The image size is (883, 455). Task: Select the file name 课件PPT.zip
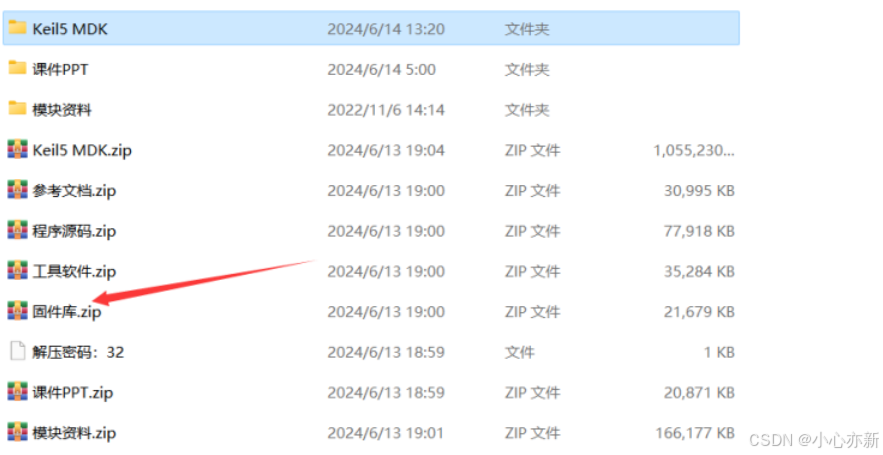[73, 393]
